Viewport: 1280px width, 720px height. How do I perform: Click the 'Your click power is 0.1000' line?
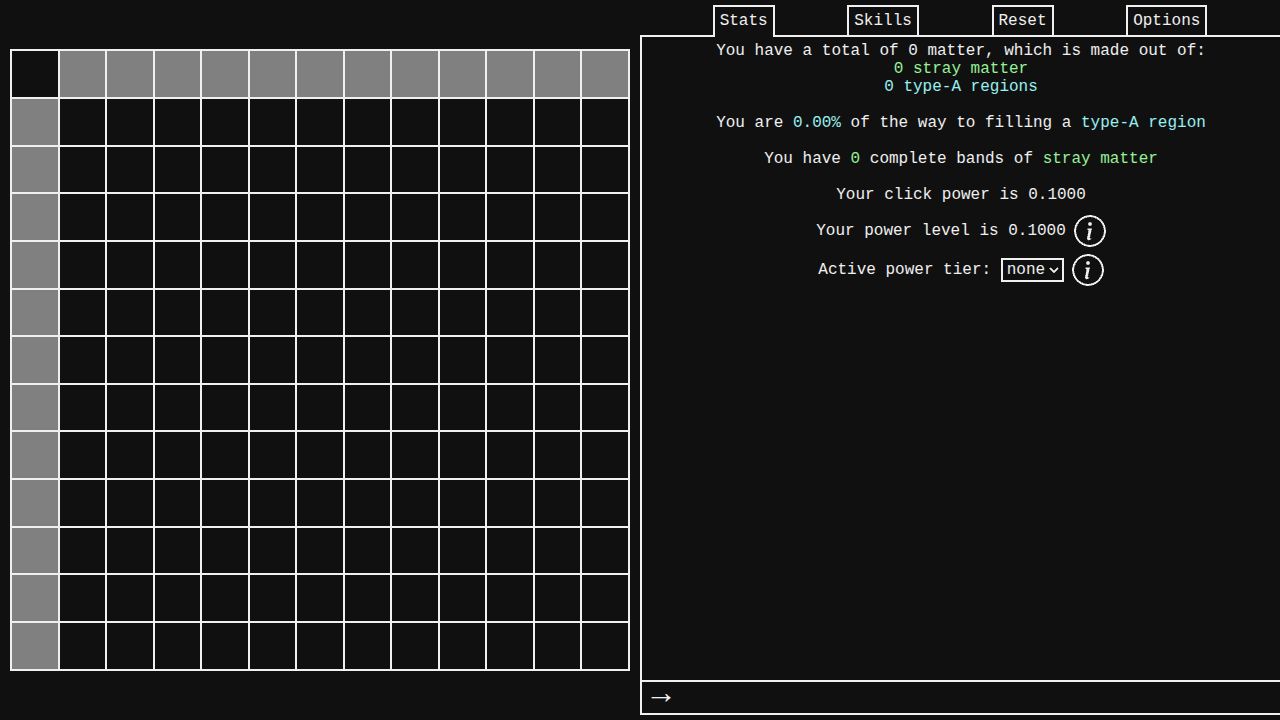tap(961, 194)
